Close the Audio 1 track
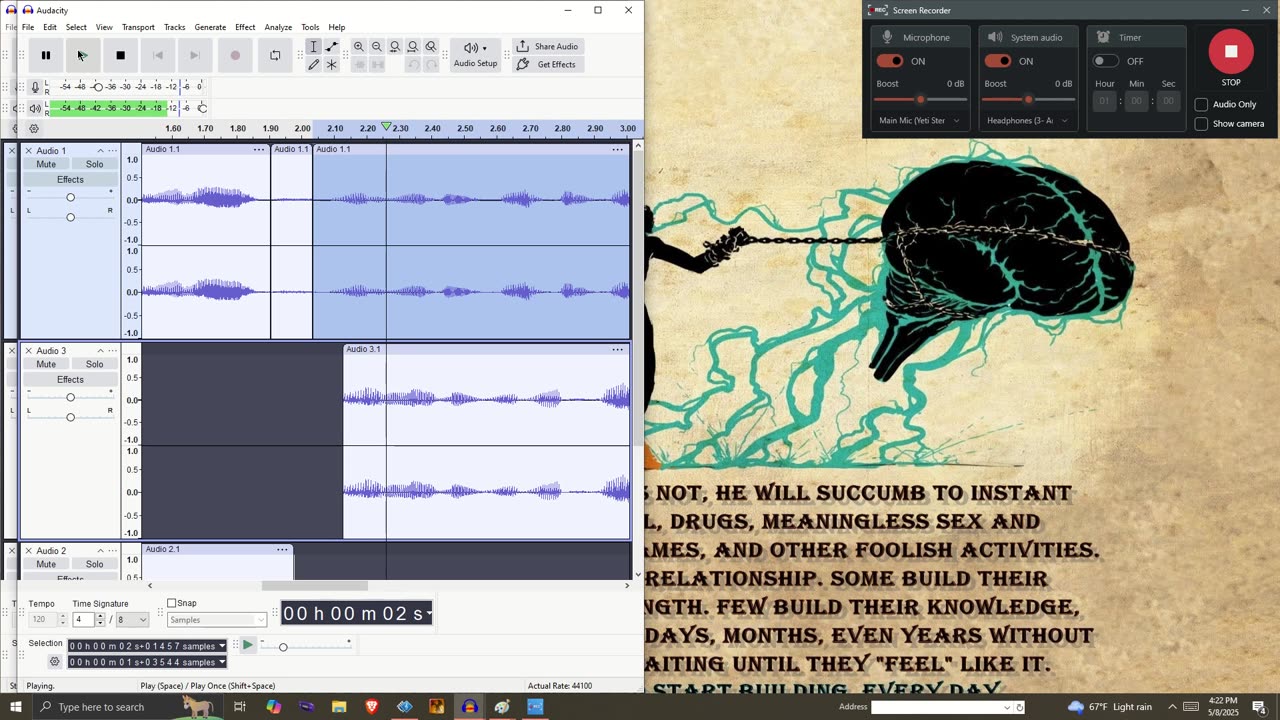This screenshot has height=720, width=1280. (28, 151)
